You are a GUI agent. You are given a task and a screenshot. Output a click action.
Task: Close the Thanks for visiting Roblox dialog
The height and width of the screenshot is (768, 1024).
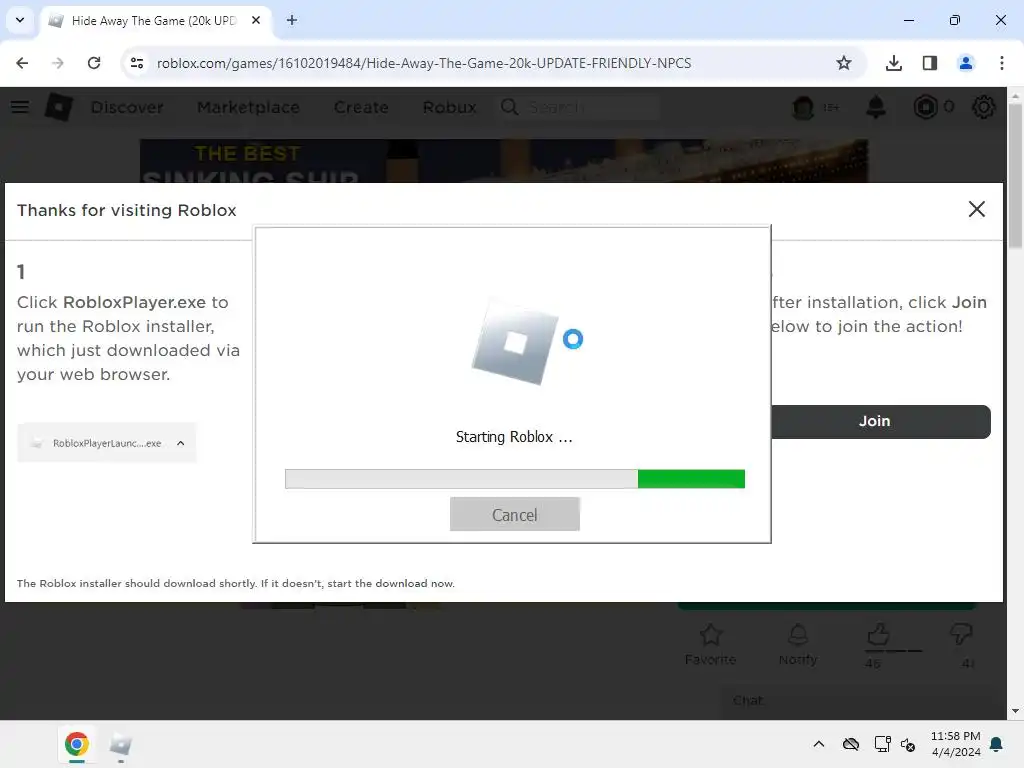(x=976, y=209)
